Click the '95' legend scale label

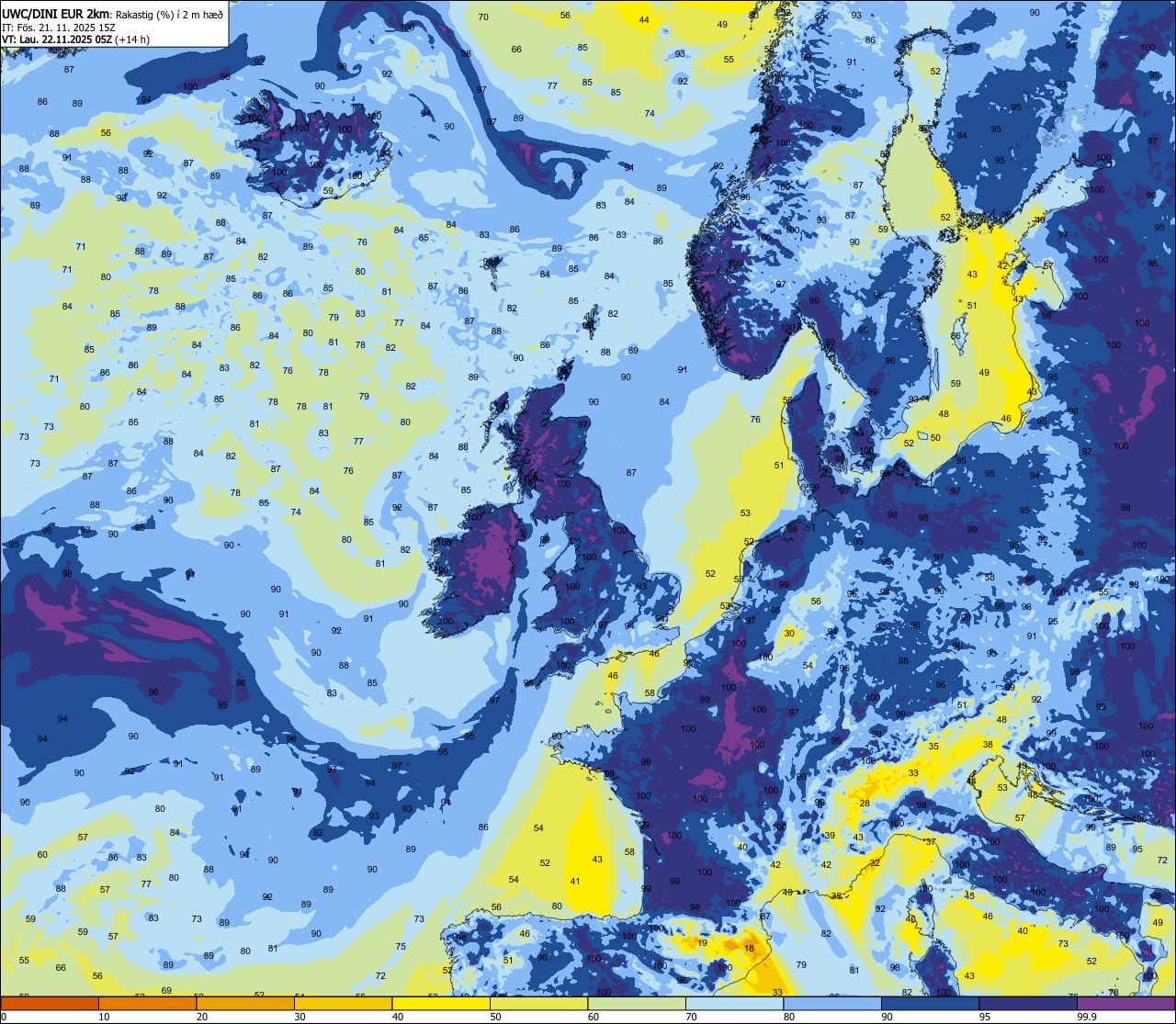984,1017
